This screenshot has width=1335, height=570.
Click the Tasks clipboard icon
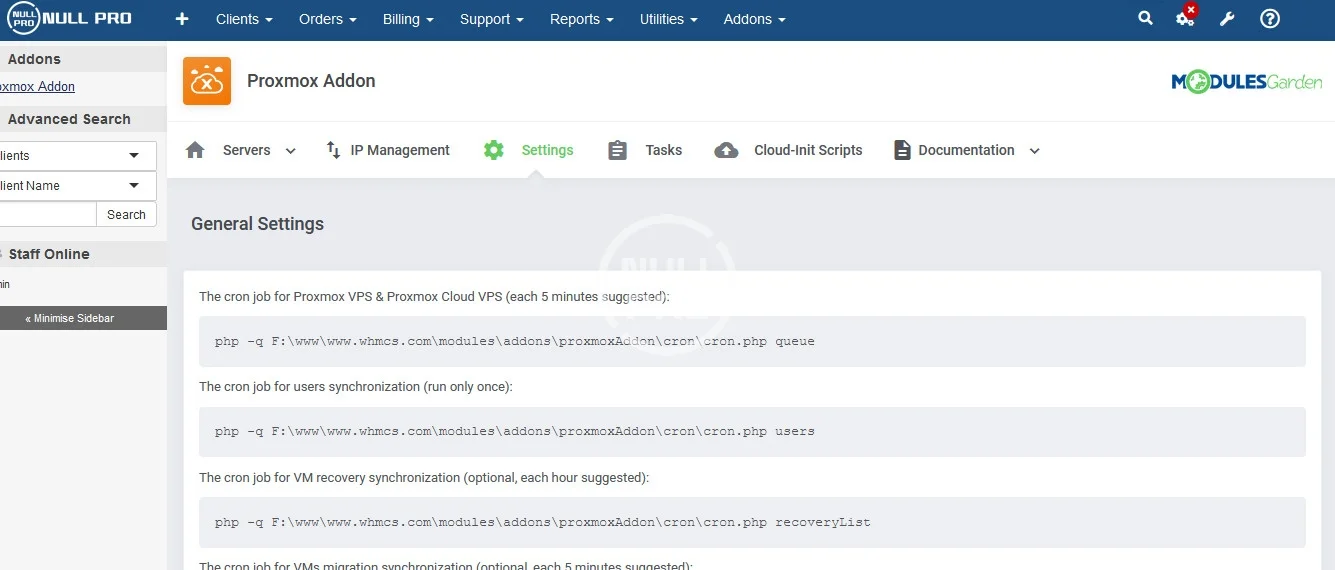click(617, 150)
